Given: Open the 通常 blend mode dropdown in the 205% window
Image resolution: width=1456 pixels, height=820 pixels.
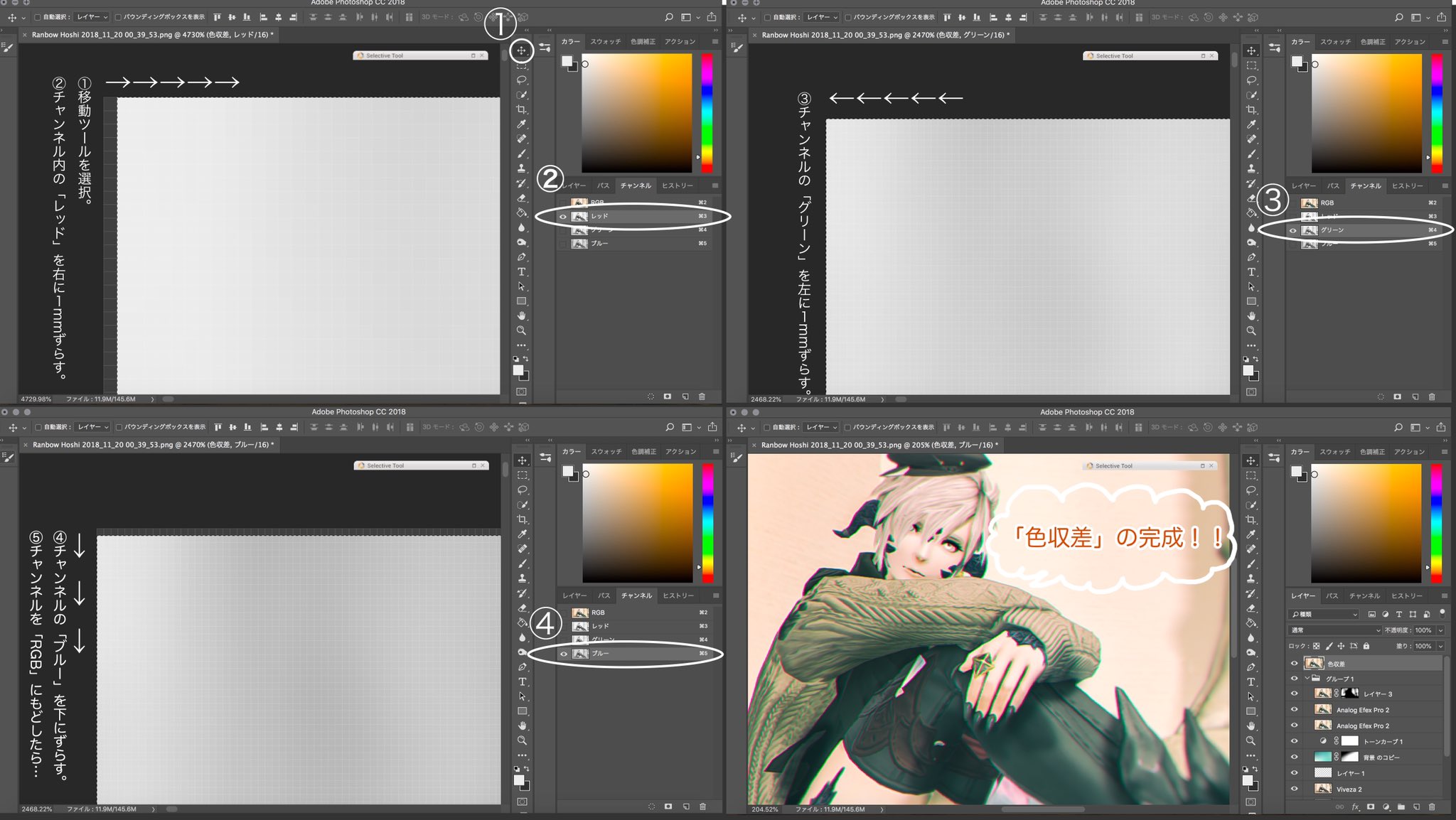Looking at the screenshot, I should pyautogui.click(x=1335, y=630).
